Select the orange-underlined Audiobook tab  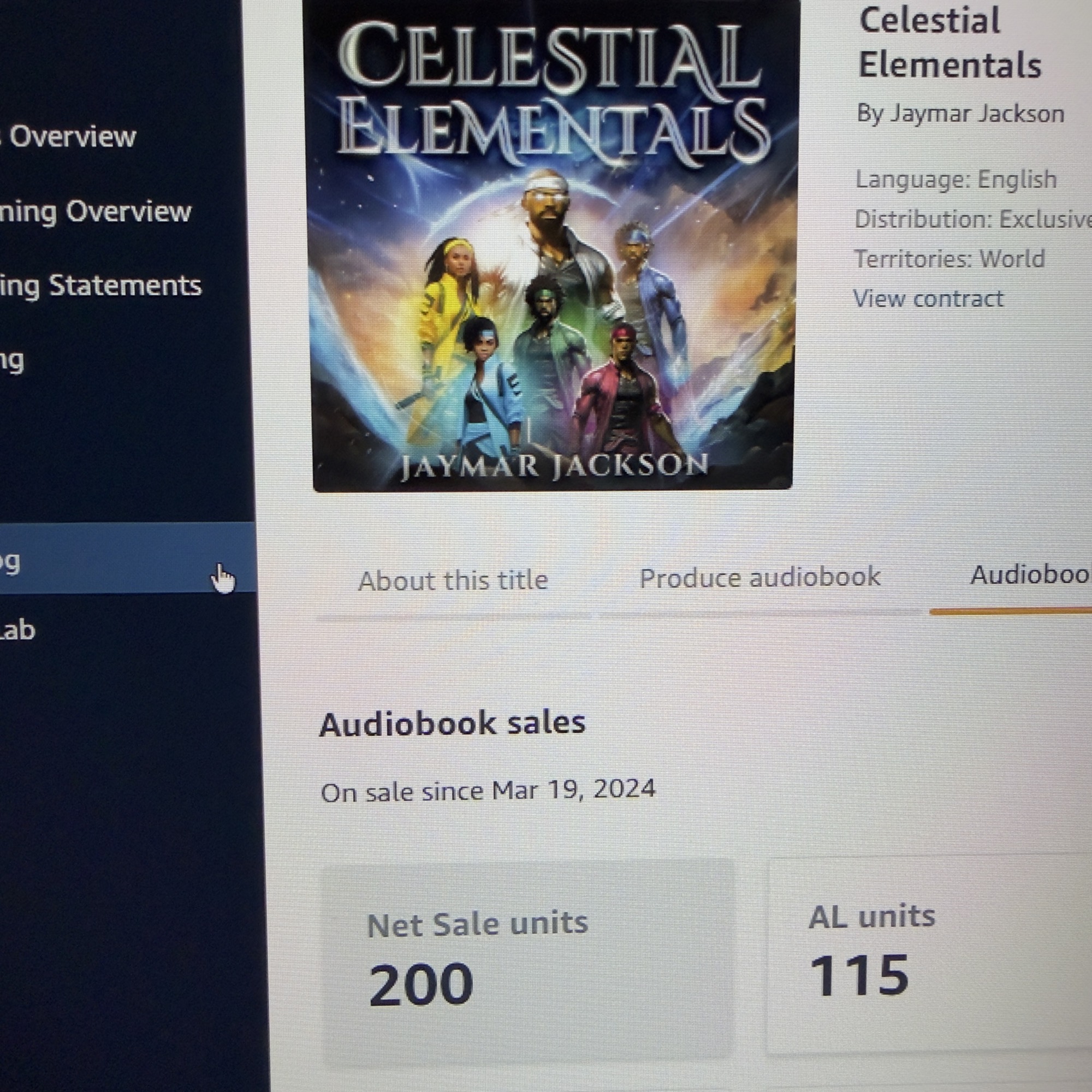(x=1029, y=575)
